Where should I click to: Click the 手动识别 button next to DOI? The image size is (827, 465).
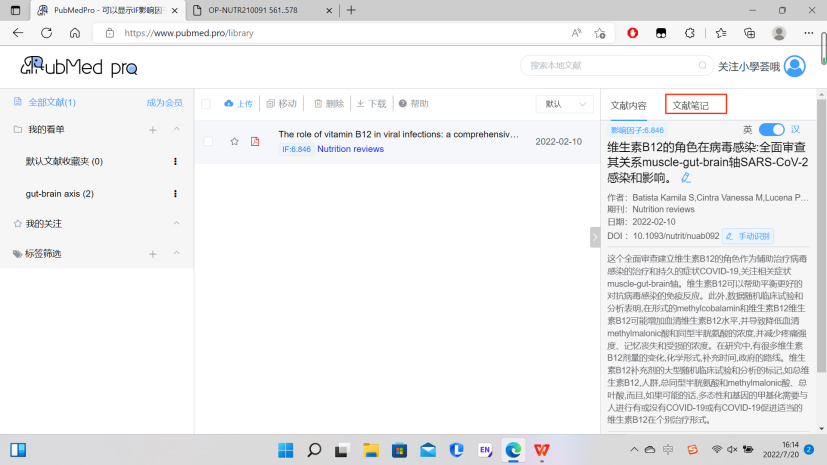(748, 236)
